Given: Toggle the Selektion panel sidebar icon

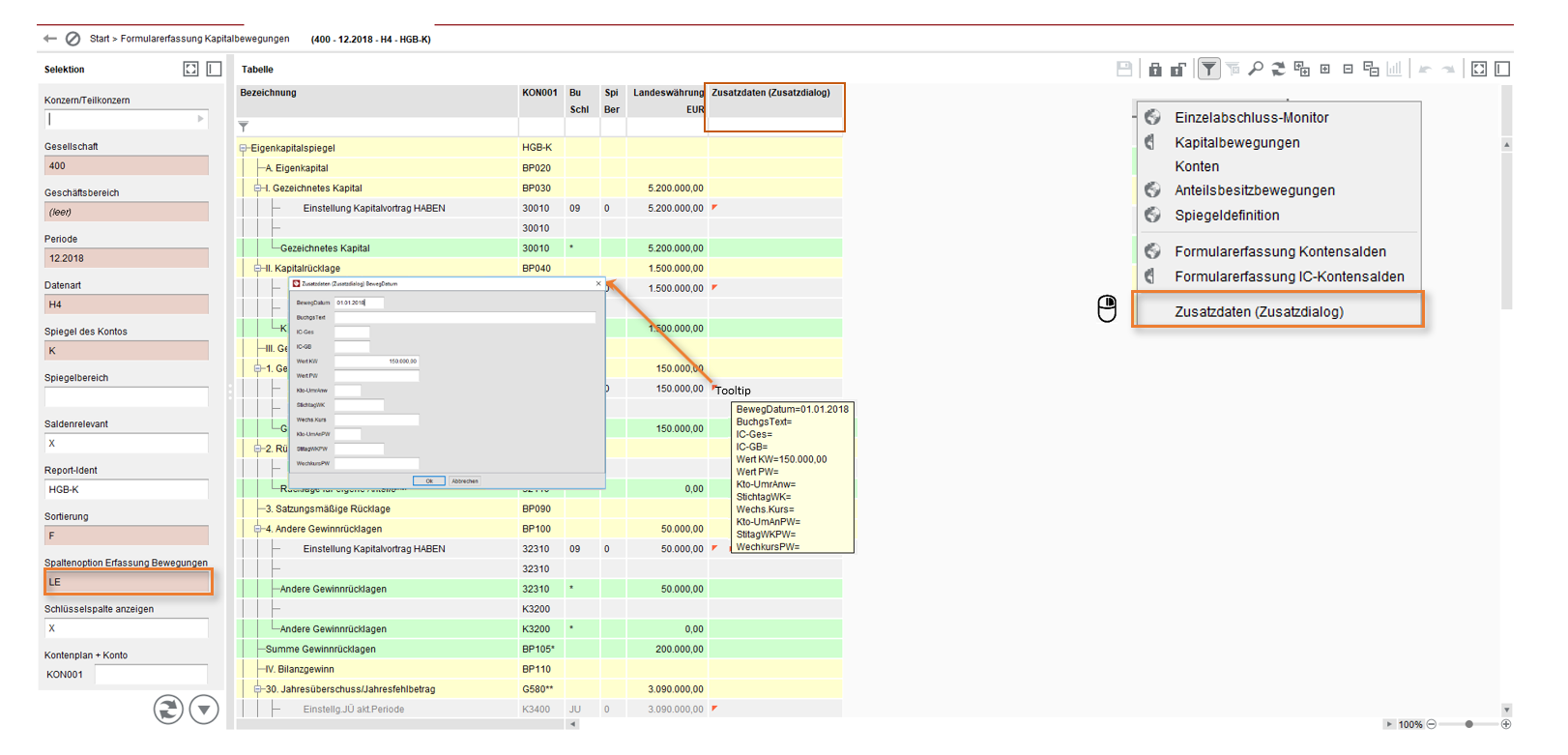Looking at the screenshot, I should (215, 69).
